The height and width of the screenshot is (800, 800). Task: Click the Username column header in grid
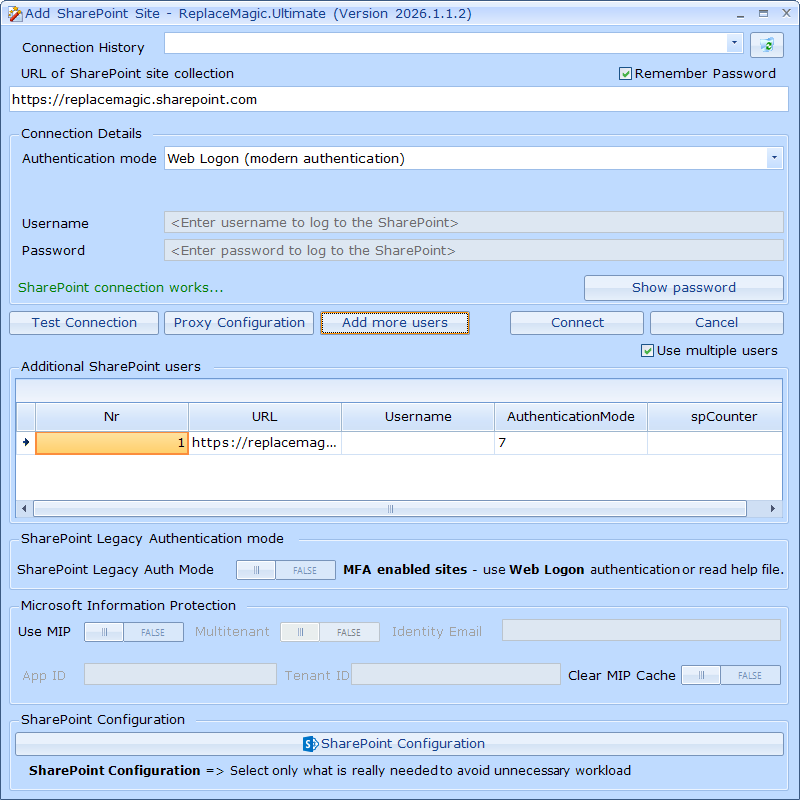coord(418,417)
